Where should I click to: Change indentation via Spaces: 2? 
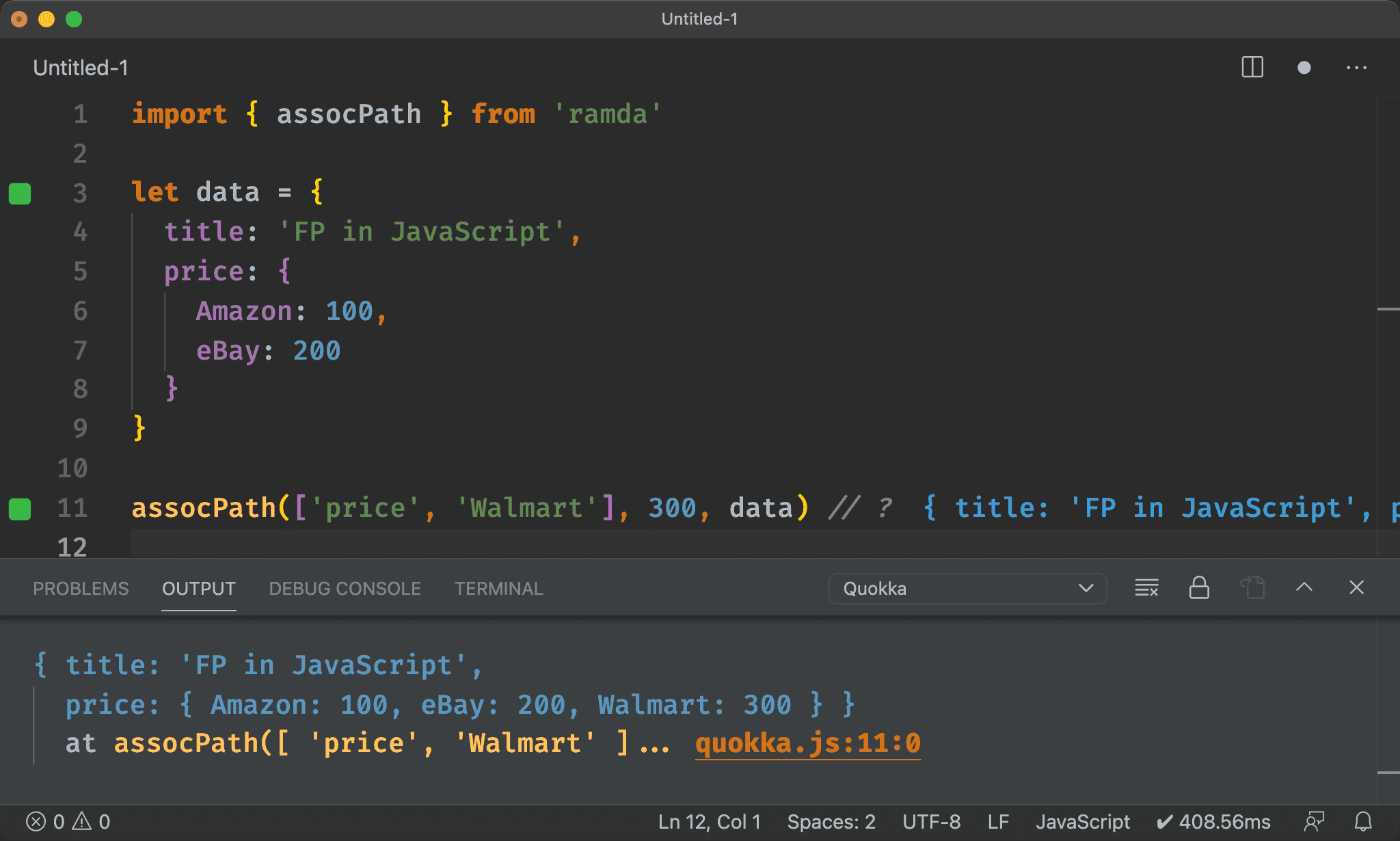831,821
